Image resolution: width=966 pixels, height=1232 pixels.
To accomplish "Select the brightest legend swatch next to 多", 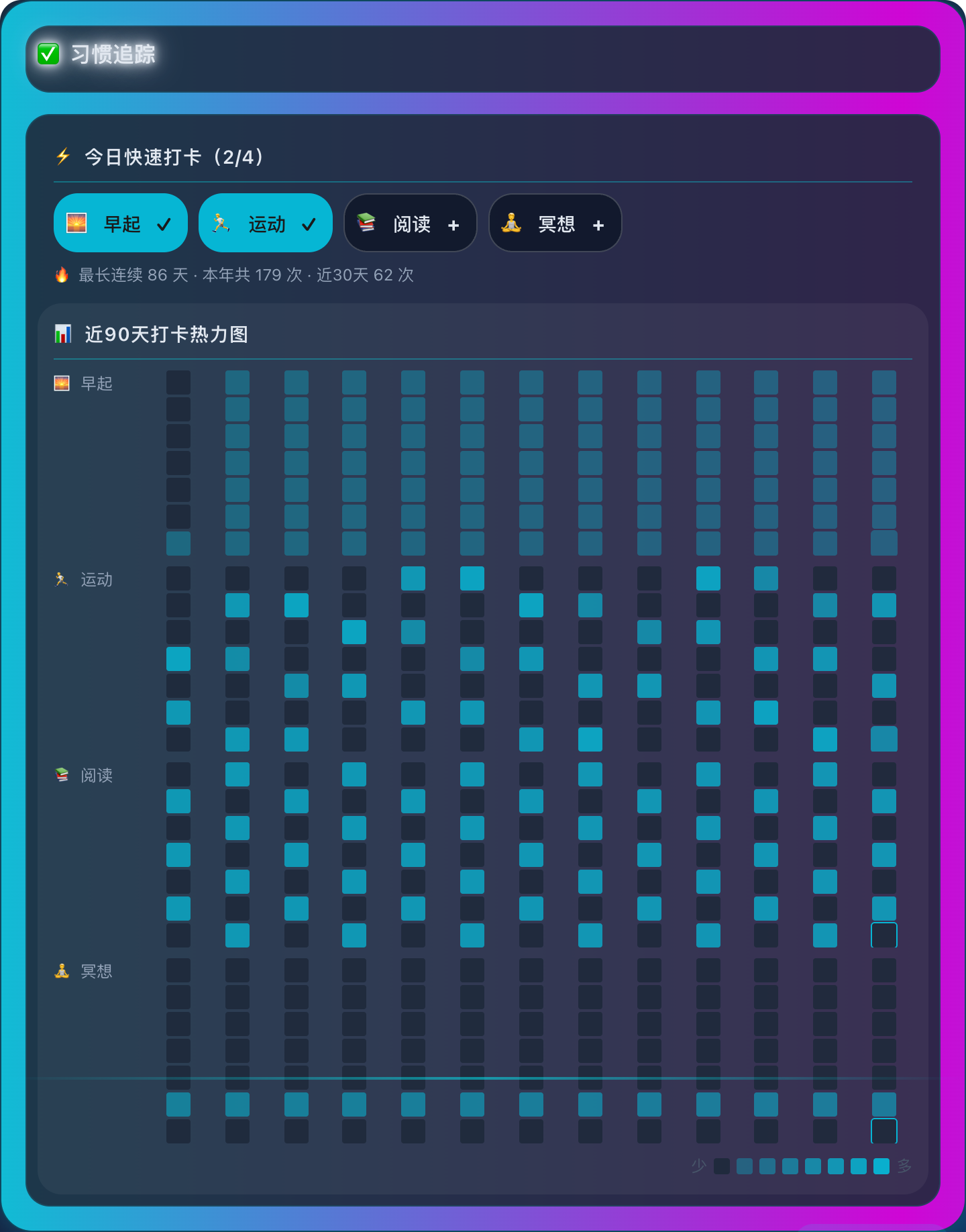I will point(881,1166).
